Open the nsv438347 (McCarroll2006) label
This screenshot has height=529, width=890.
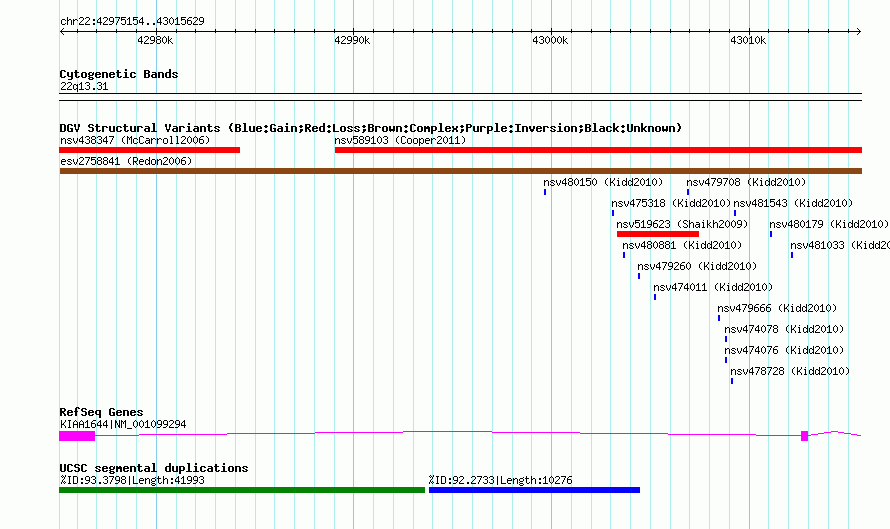point(135,140)
